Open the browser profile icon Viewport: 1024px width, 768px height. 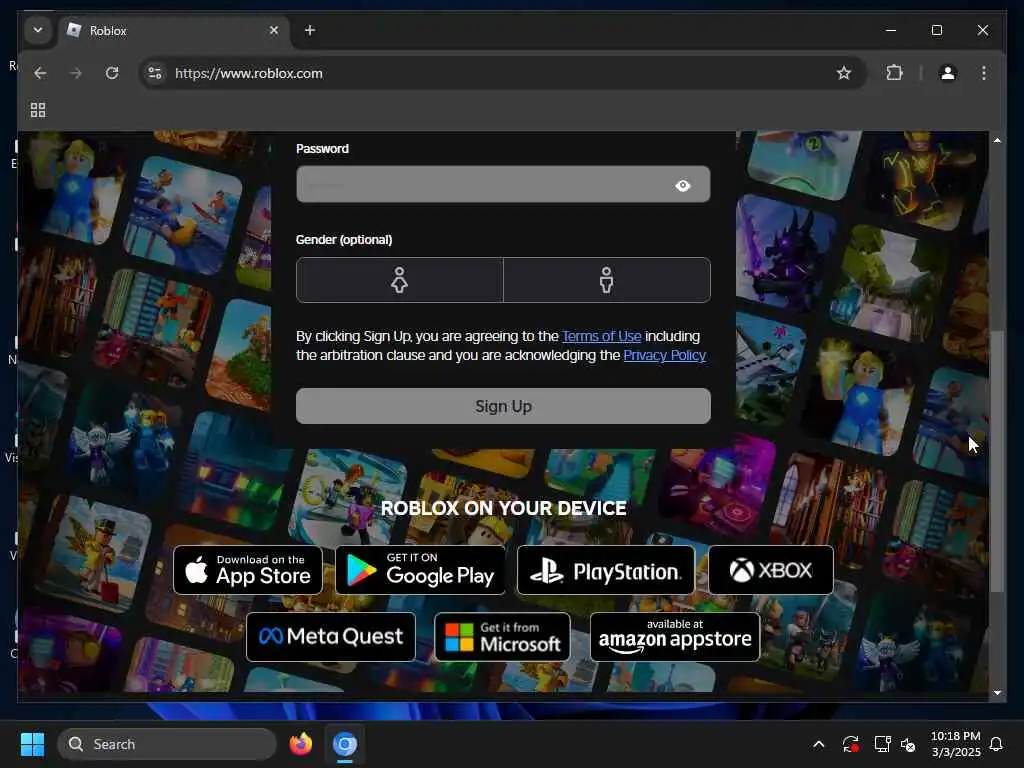pos(948,73)
